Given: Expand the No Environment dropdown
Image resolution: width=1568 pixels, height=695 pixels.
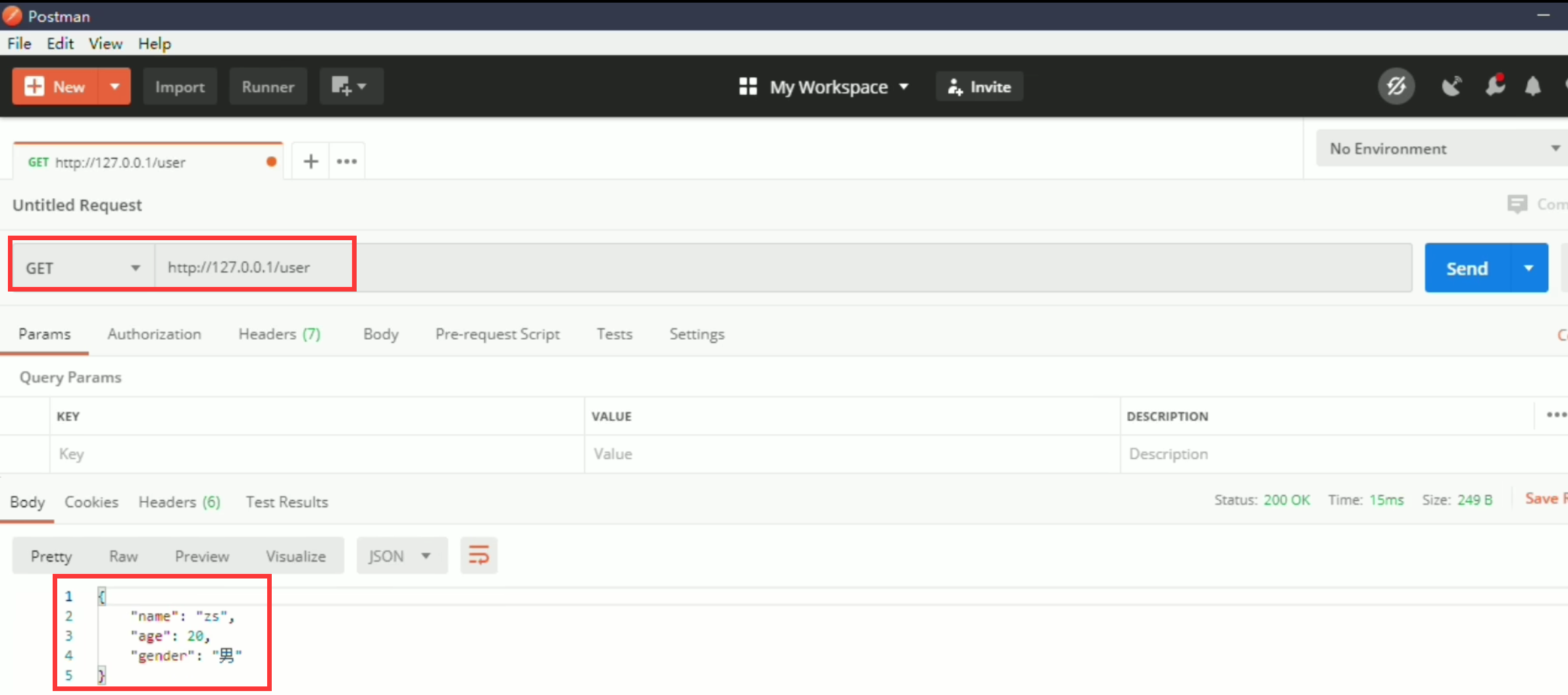Looking at the screenshot, I should point(1441,148).
